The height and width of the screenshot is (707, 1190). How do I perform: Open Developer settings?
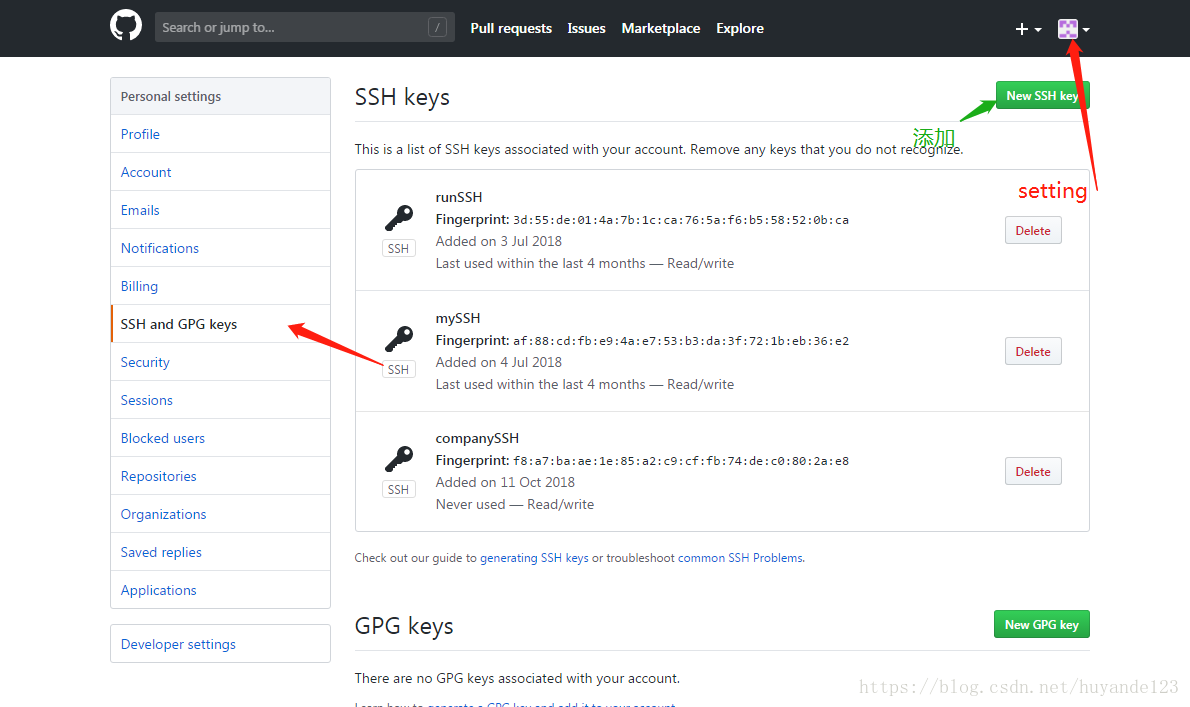[220, 643]
